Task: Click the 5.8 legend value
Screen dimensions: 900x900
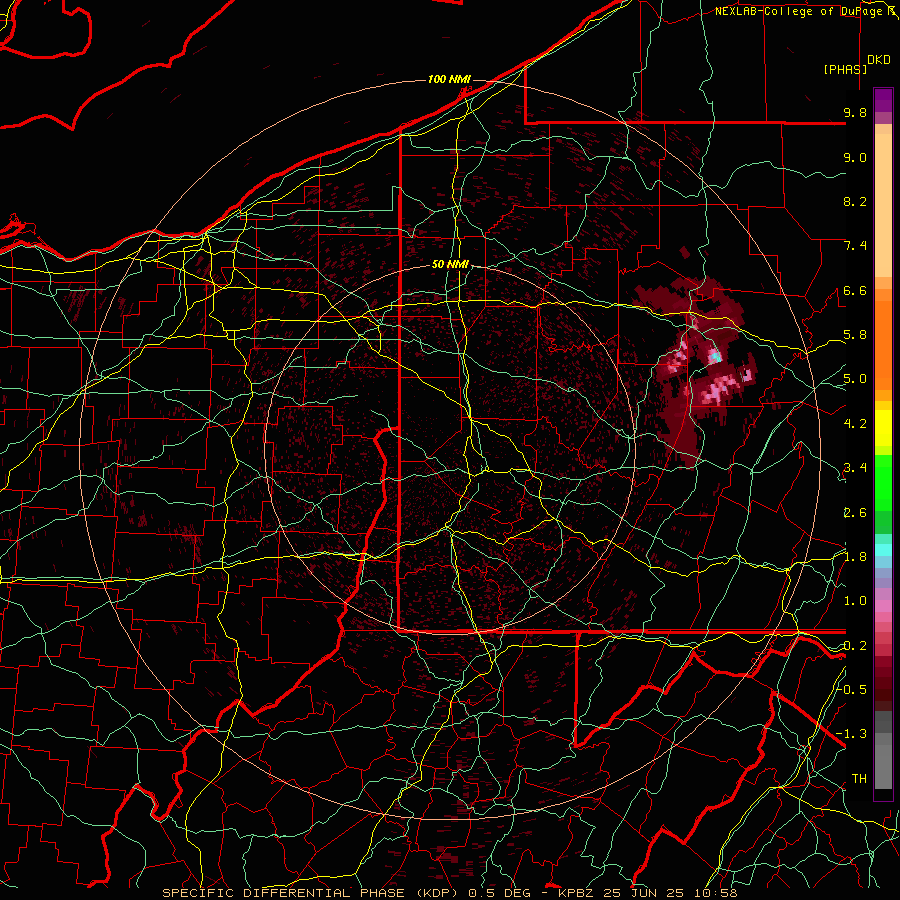Action: point(855,335)
